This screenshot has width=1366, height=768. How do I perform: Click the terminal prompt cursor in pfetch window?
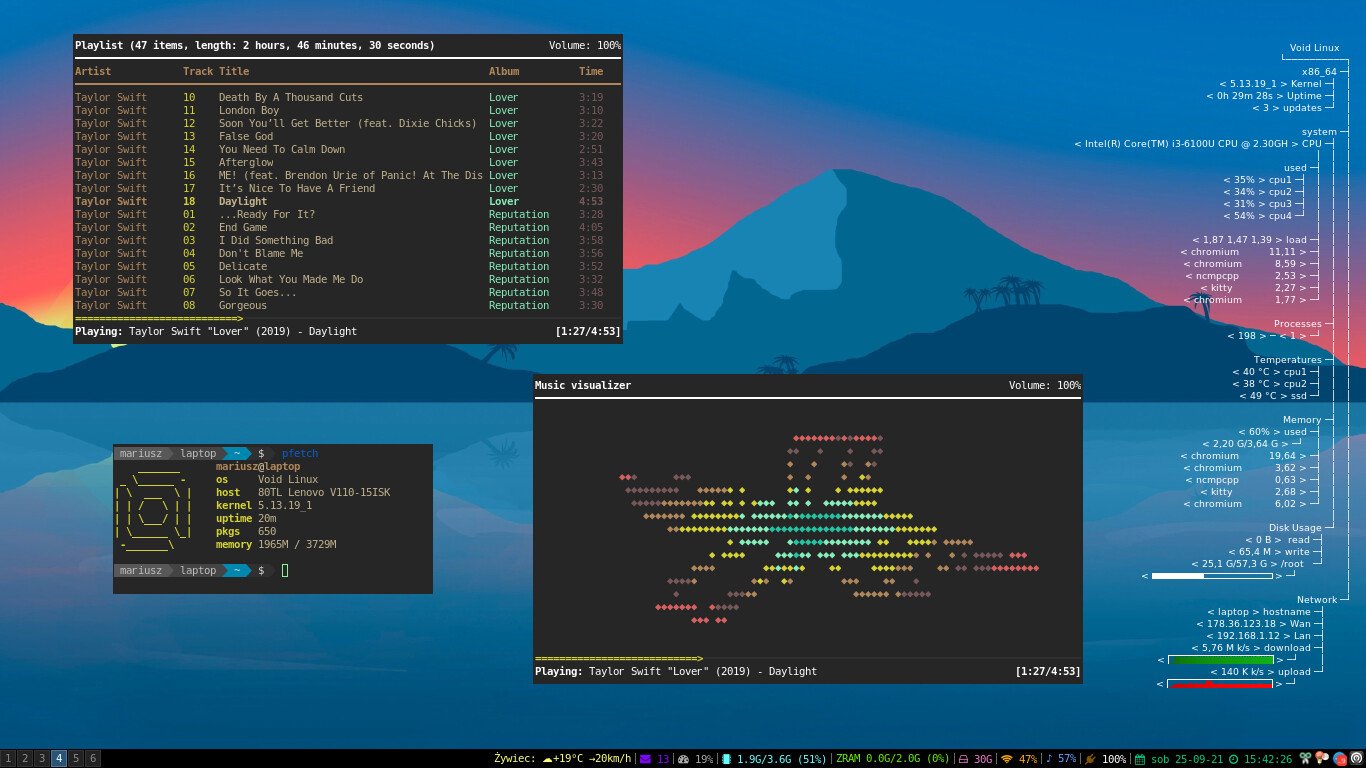click(285, 570)
